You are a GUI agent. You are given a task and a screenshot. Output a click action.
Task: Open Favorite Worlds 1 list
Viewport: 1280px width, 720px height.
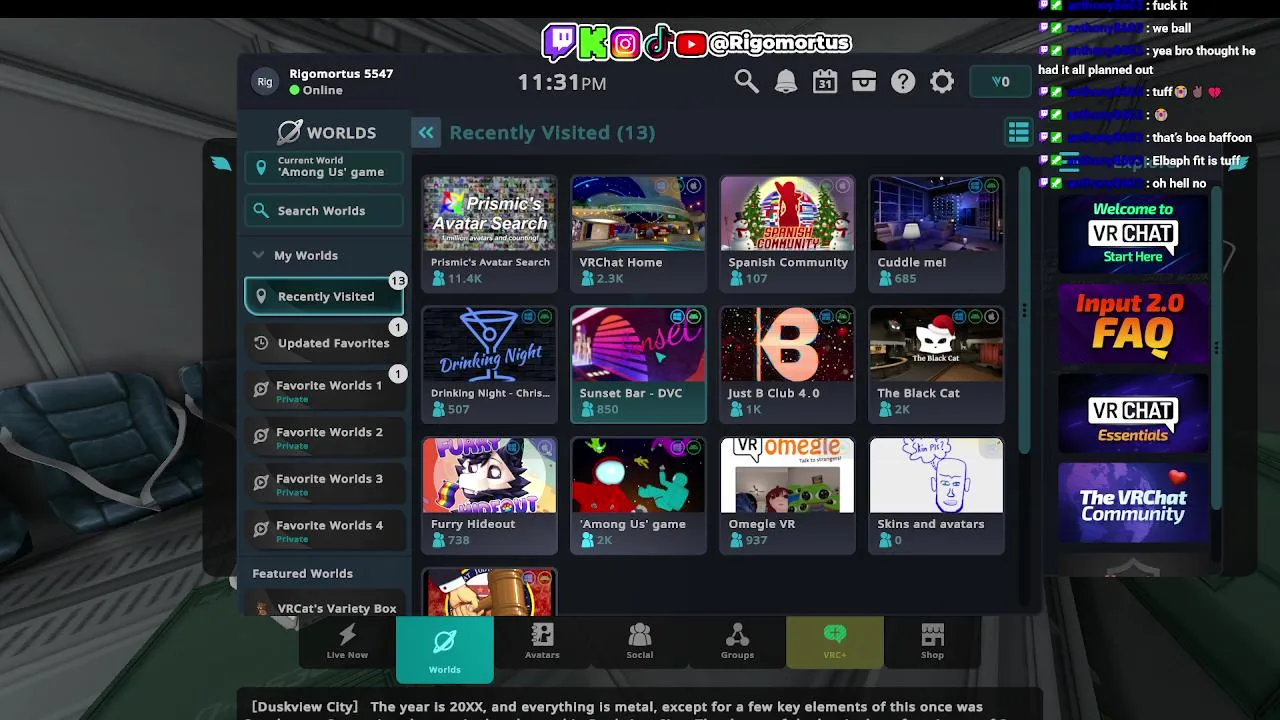pyautogui.click(x=324, y=391)
